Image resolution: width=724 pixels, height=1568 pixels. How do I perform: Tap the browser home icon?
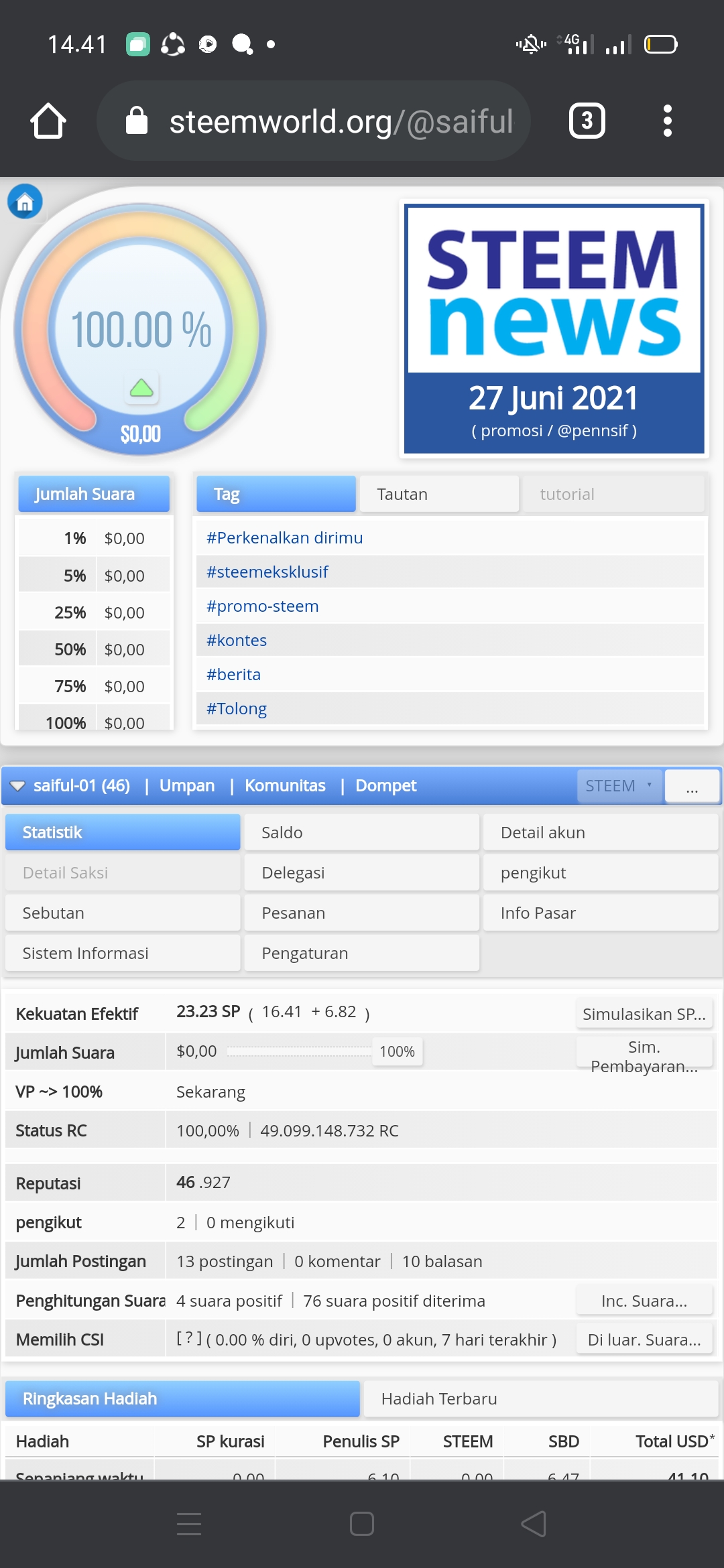(x=48, y=121)
